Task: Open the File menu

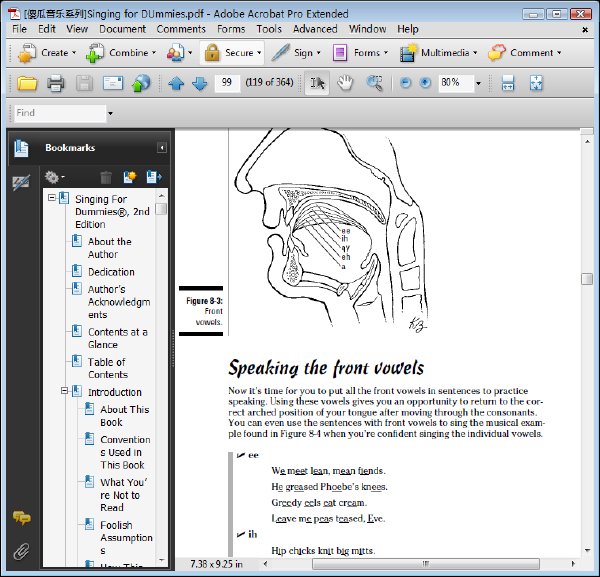Action: (x=19, y=29)
